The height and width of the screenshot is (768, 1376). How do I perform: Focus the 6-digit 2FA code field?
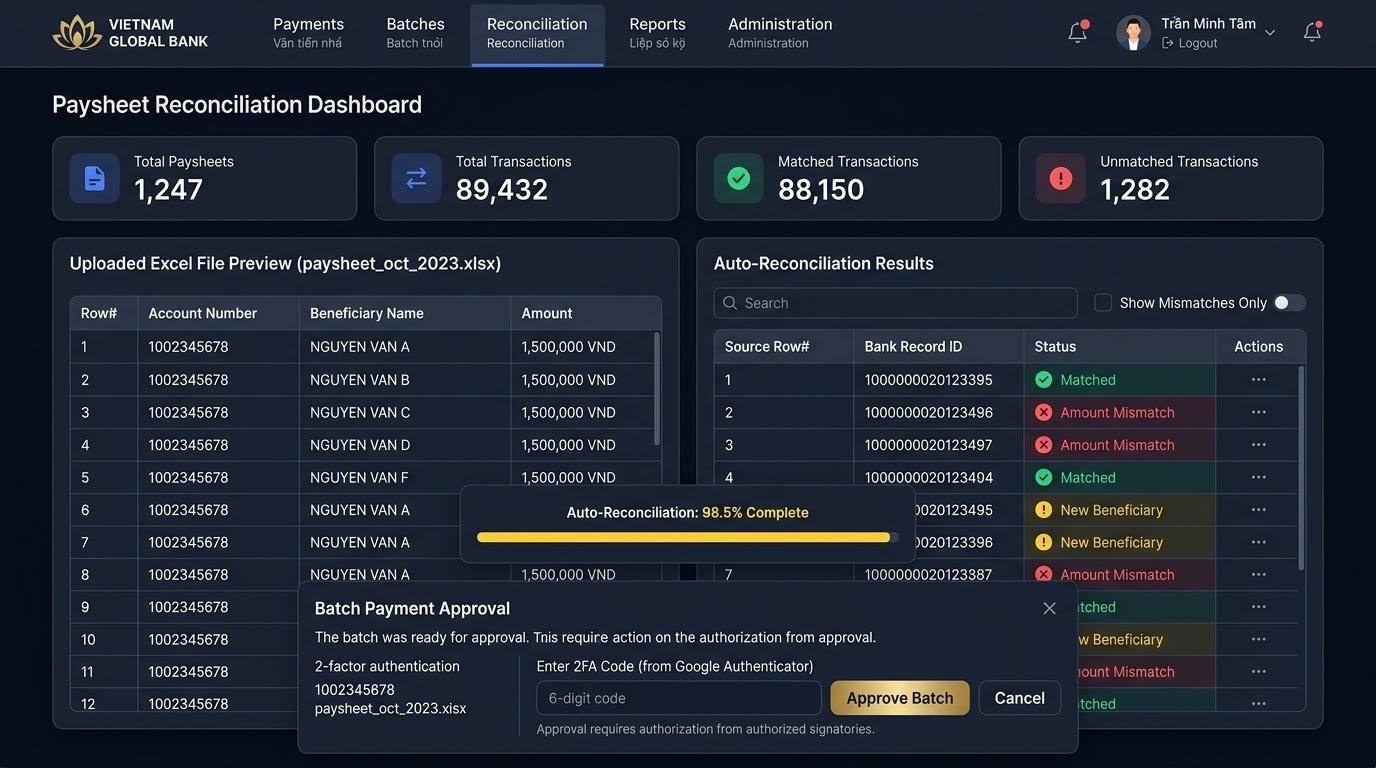(679, 698)
